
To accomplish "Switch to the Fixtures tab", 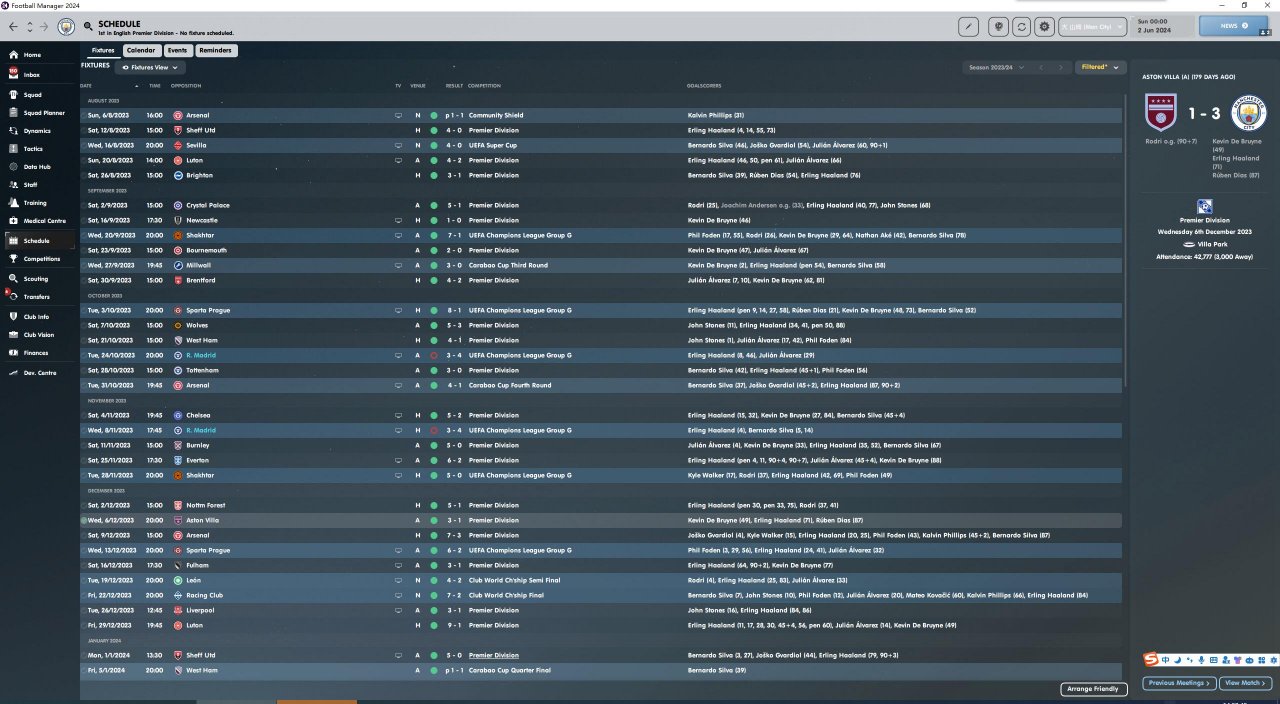I will pos(103,50).
